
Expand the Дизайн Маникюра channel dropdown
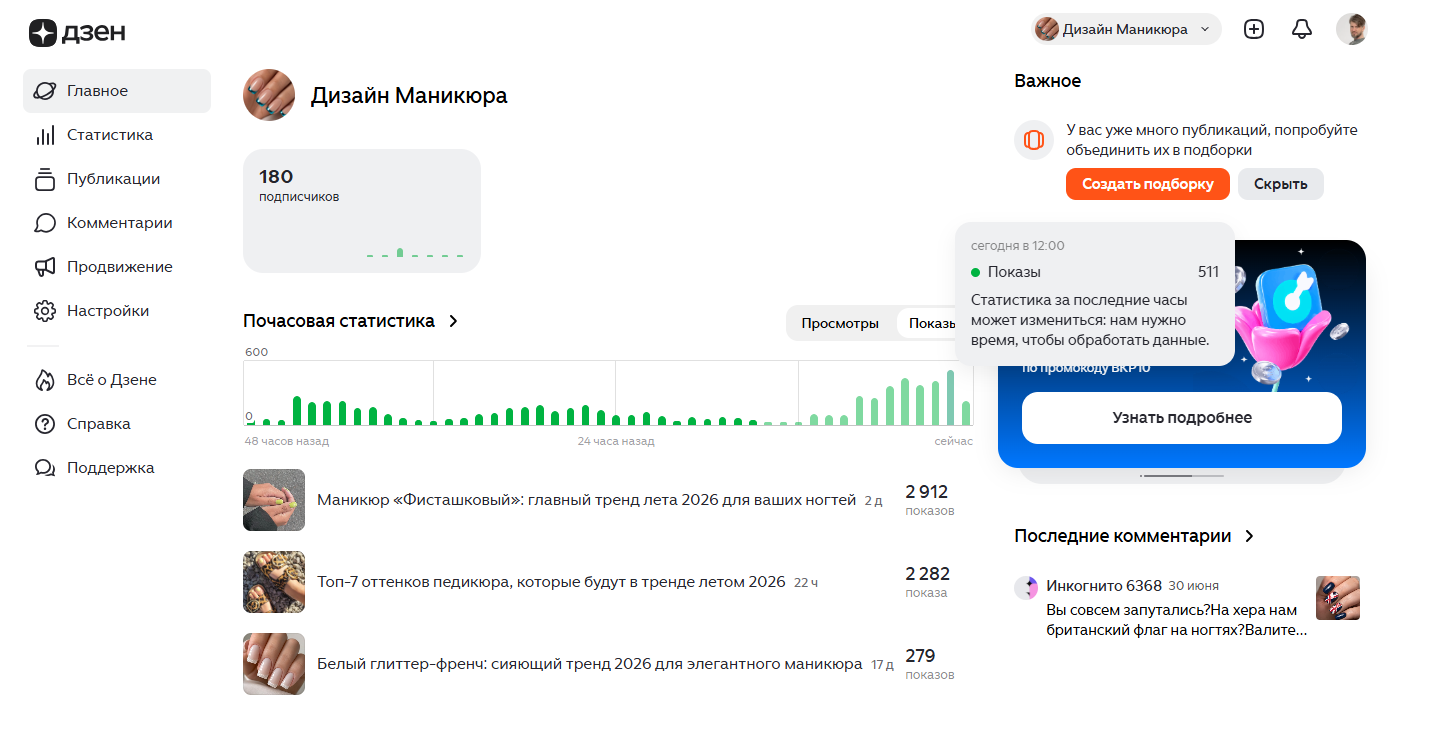point(1126,29)
